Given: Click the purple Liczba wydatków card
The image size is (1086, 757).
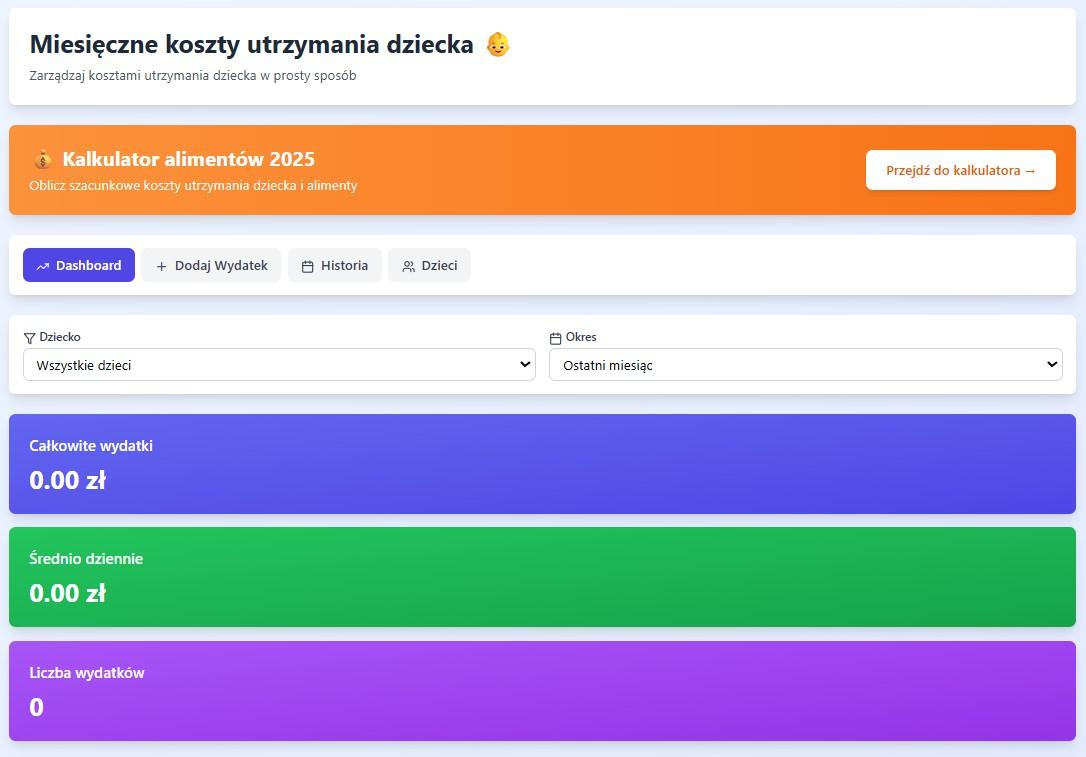Looking at the screenshot, I should pos(542,691).
